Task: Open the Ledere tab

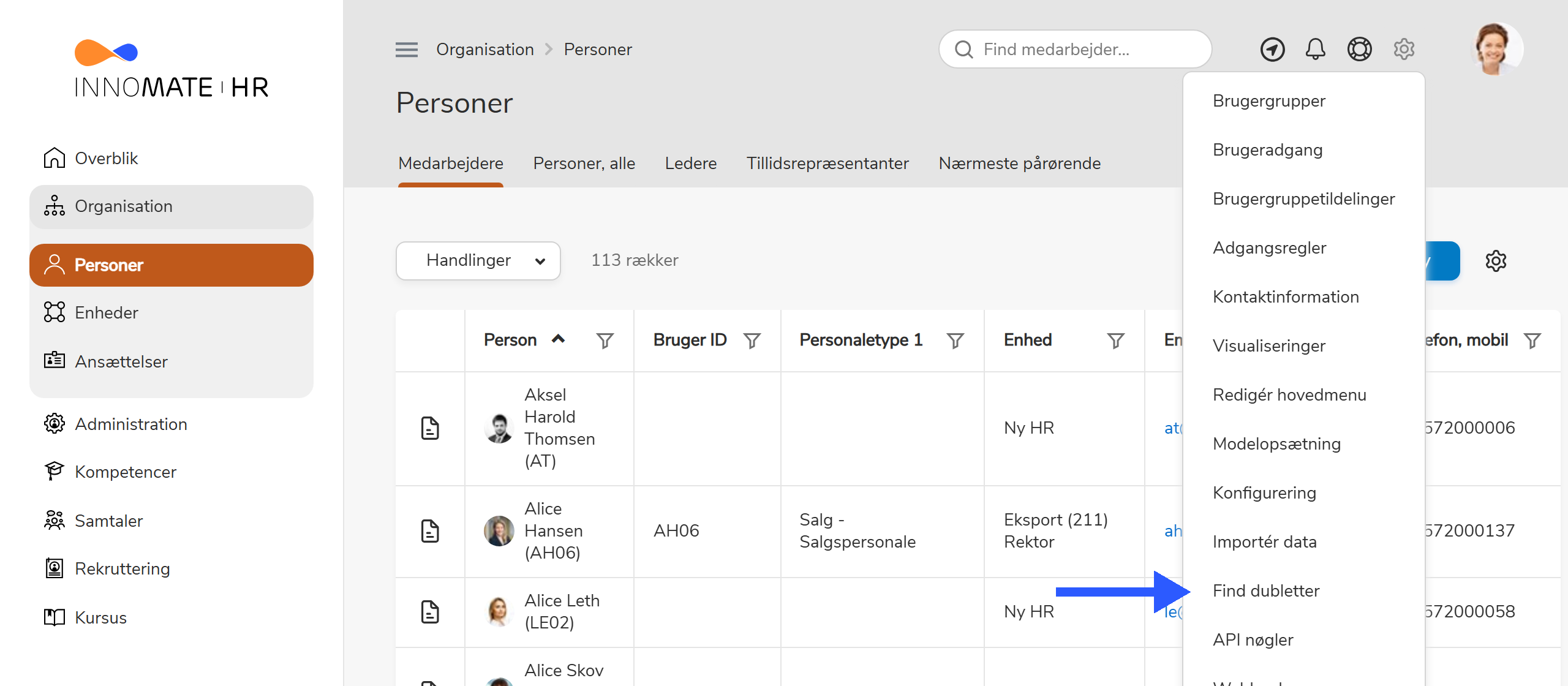Action: [x=691, y=164]
